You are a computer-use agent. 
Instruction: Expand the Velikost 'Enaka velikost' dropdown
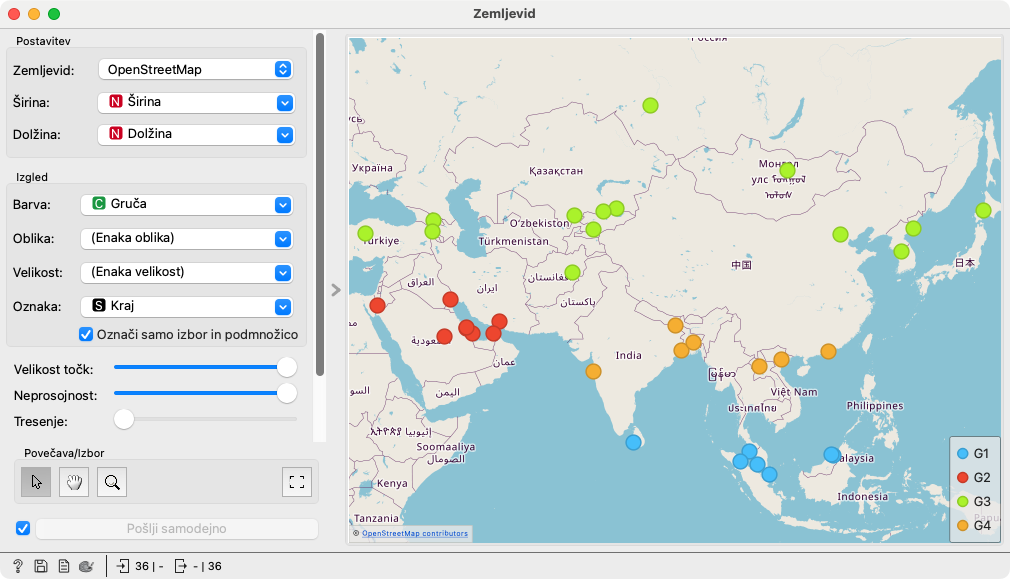click(x=186, y=272)
